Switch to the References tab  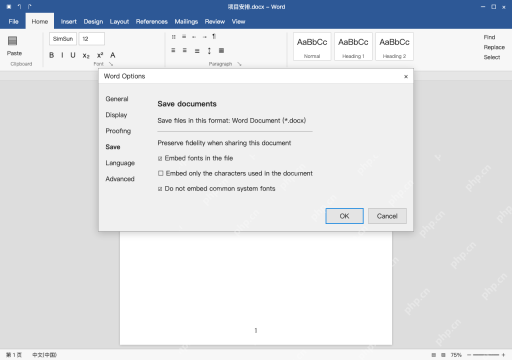(x=152, y=22)
